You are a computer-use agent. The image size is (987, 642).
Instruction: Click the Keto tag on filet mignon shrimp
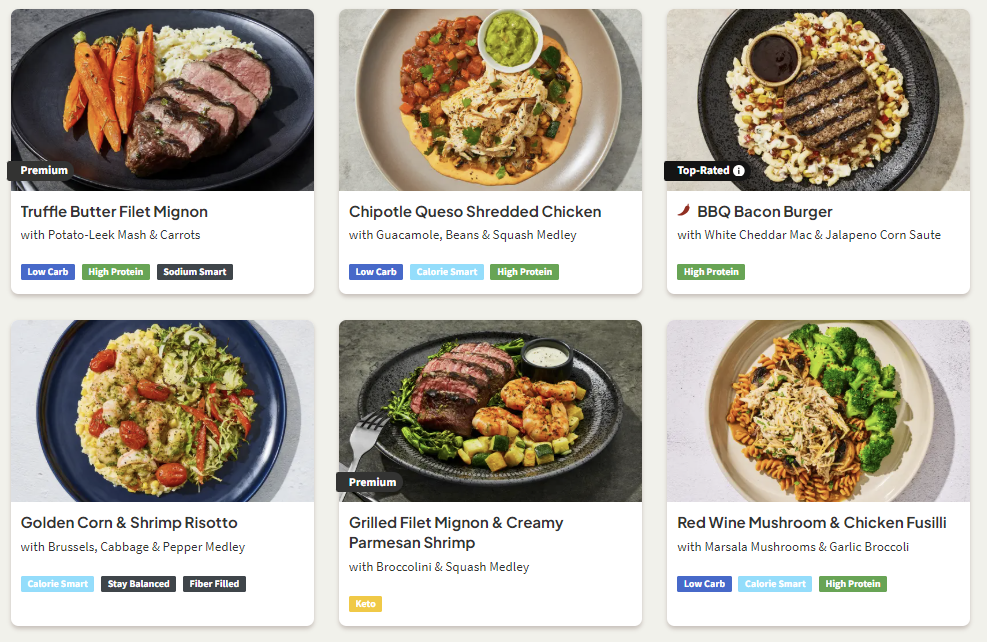(x=365, y=604)
